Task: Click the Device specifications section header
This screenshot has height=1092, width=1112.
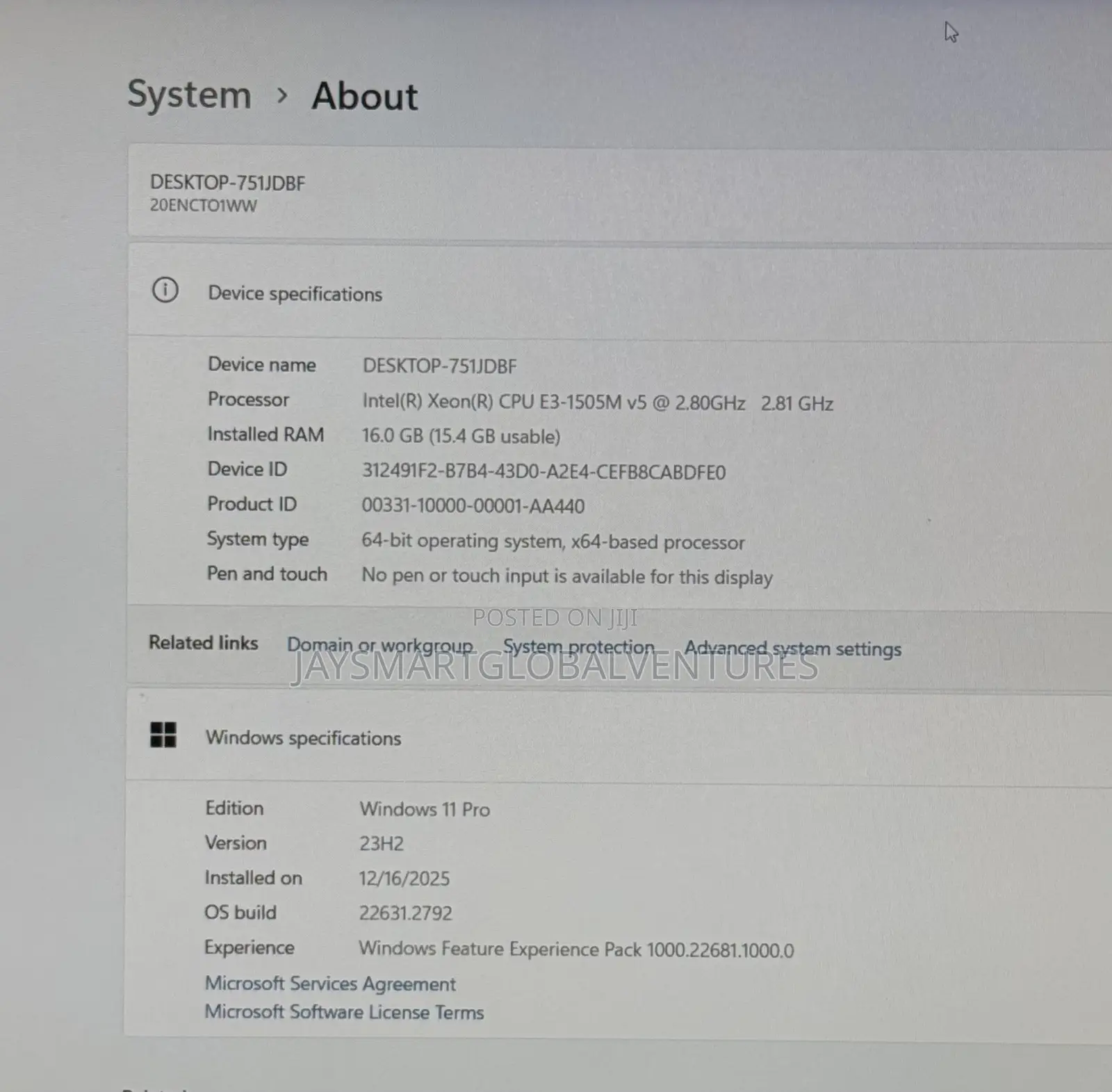Action: pyautogui.click(x=295, y=294)
